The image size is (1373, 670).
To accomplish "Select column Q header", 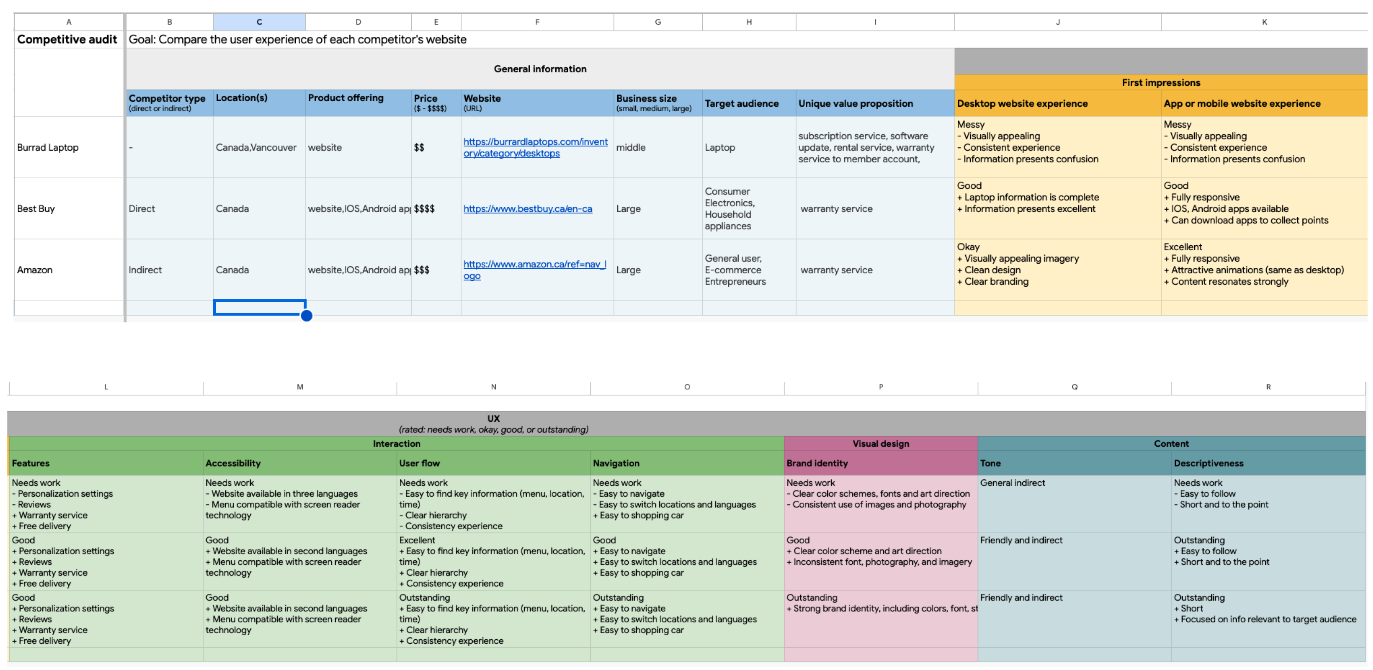I will 1075,387.
